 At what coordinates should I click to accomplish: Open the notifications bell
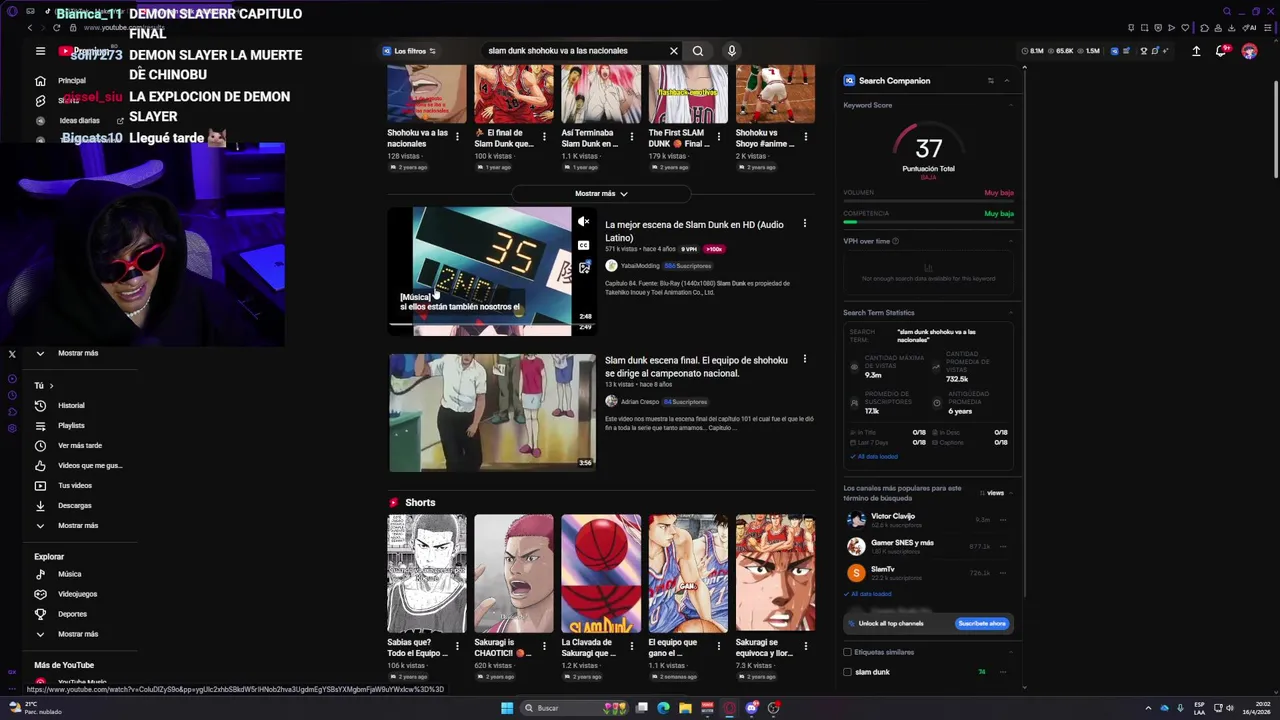[x=1222, y=51]
